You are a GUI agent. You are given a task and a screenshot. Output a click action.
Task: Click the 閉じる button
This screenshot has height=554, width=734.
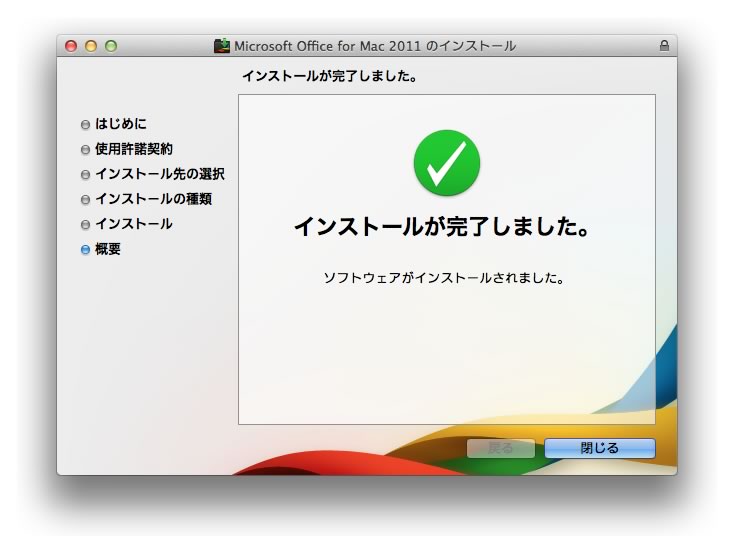pos(600,448)
